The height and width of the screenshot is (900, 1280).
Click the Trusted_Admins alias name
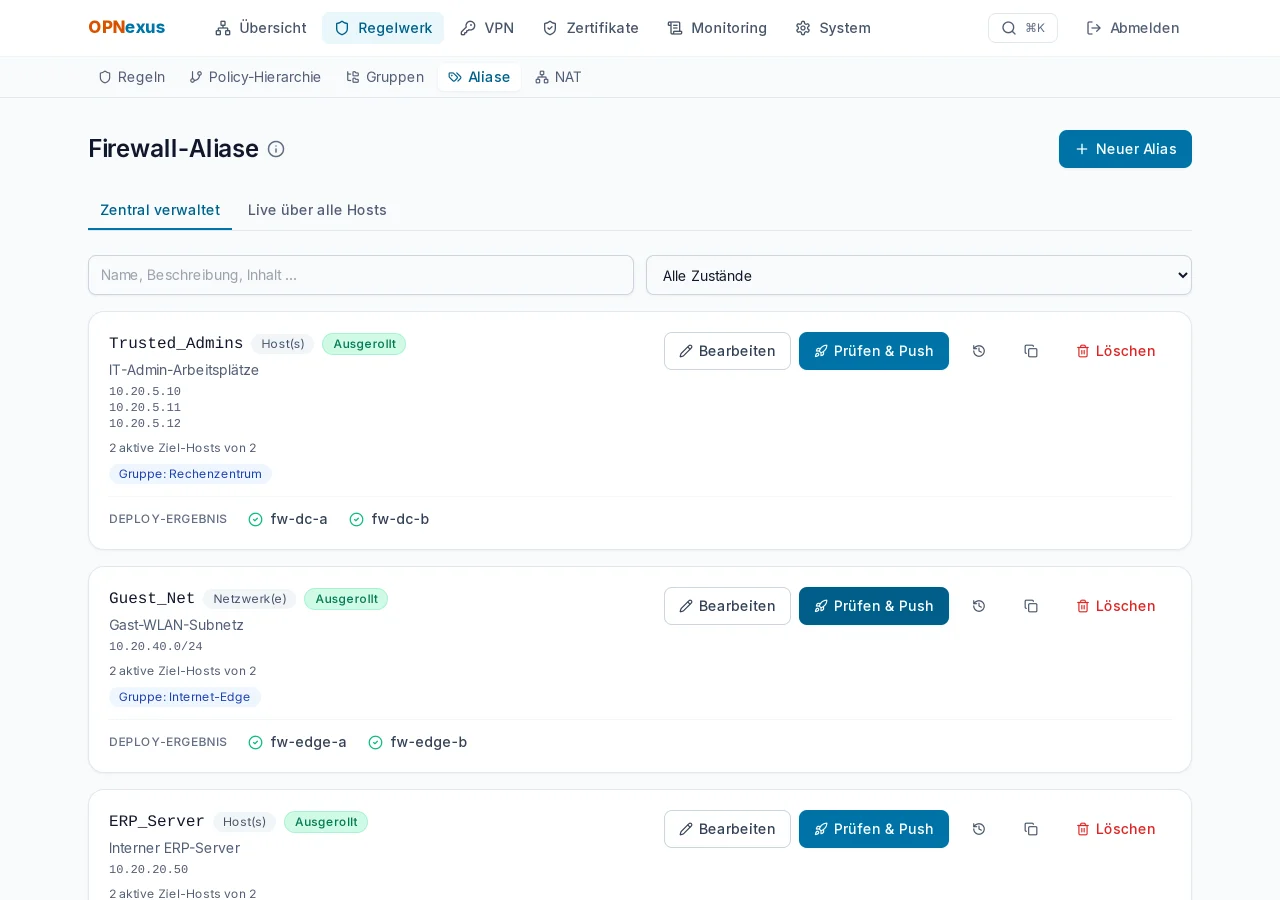pos(176,344)
